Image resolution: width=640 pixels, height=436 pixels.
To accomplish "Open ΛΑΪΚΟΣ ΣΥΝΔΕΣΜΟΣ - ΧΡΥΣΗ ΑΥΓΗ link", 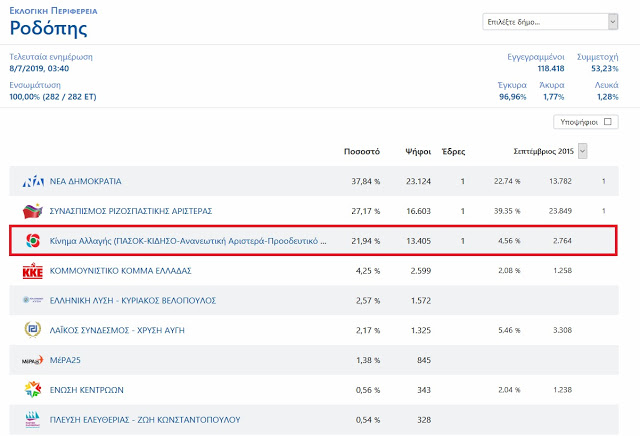I will coord(117,330).
